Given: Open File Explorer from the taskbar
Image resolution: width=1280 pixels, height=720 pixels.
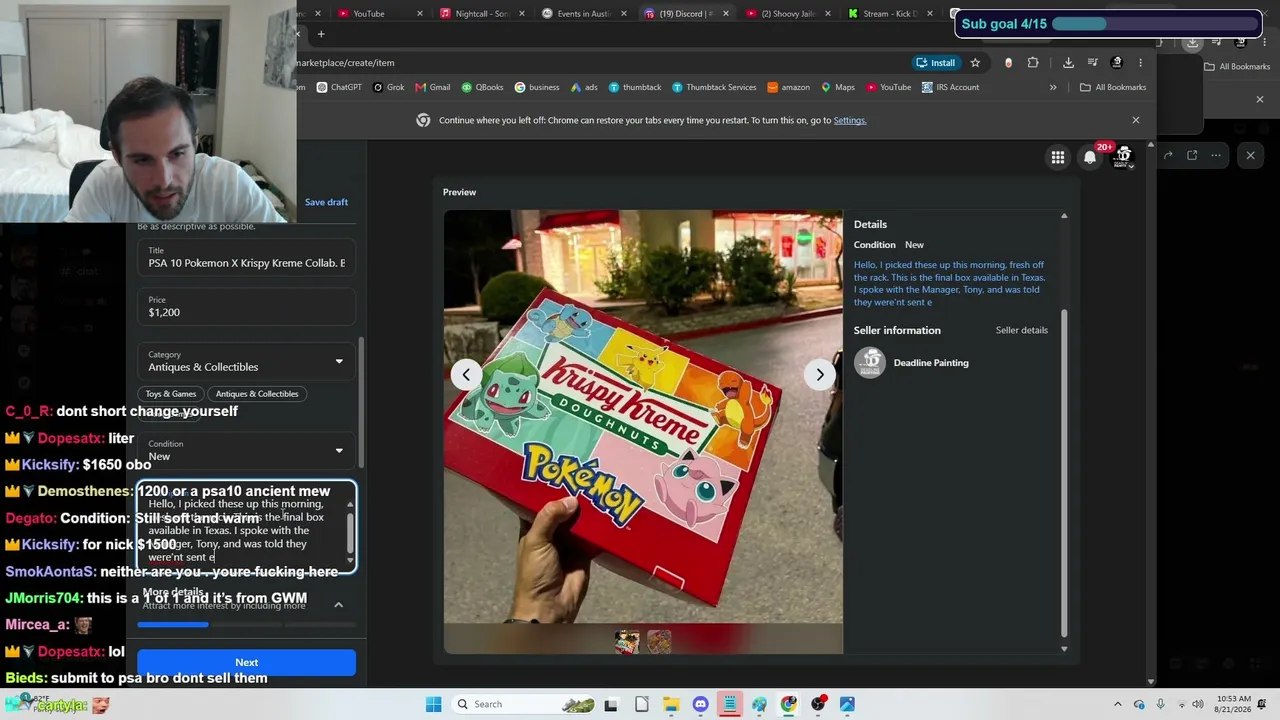Looking at the screenshot, I should pos(671,704).
